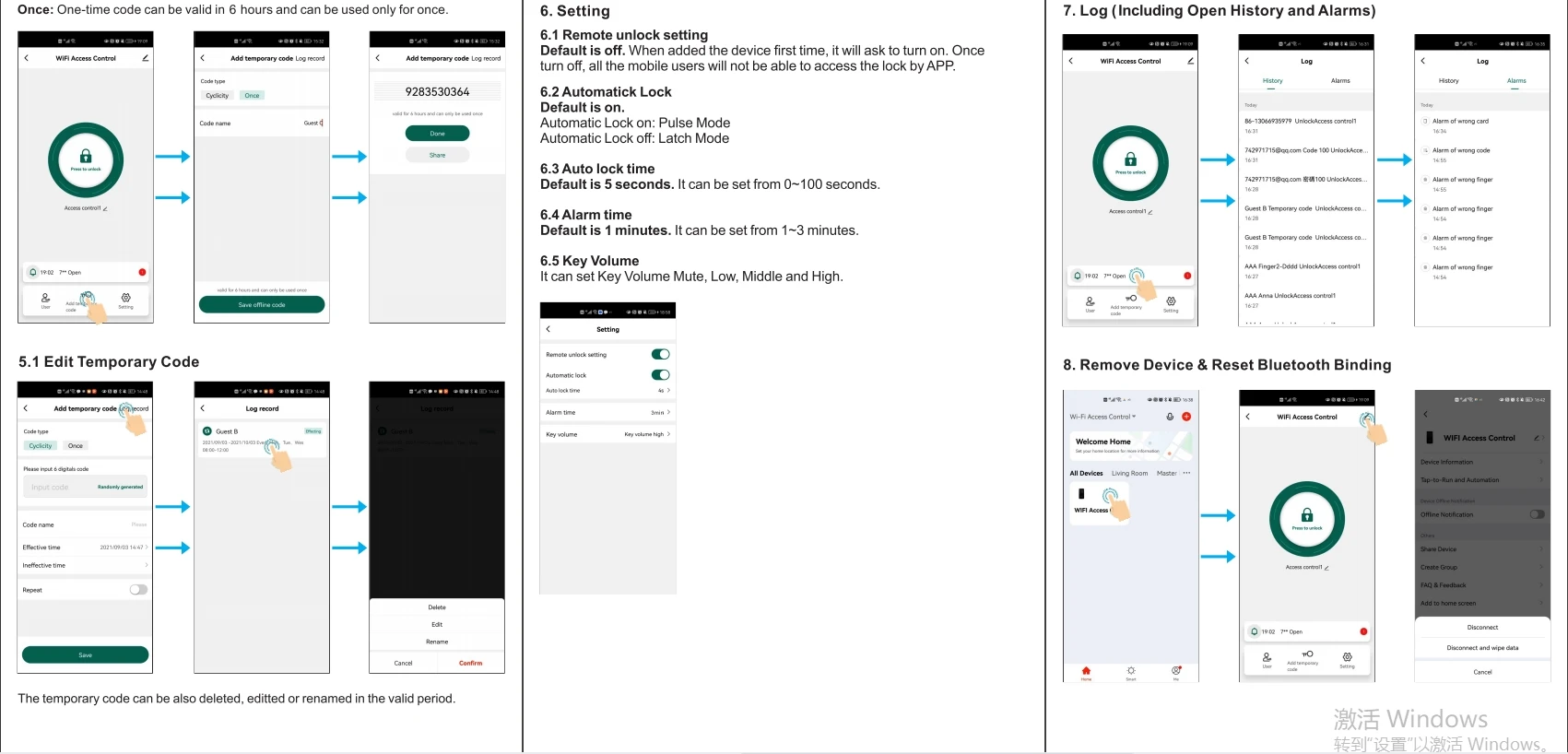Go back from Log screen listing alarms
The height and width of the screenshot is (754, 1568).
pyautogui.click(x=1423, y=61)
